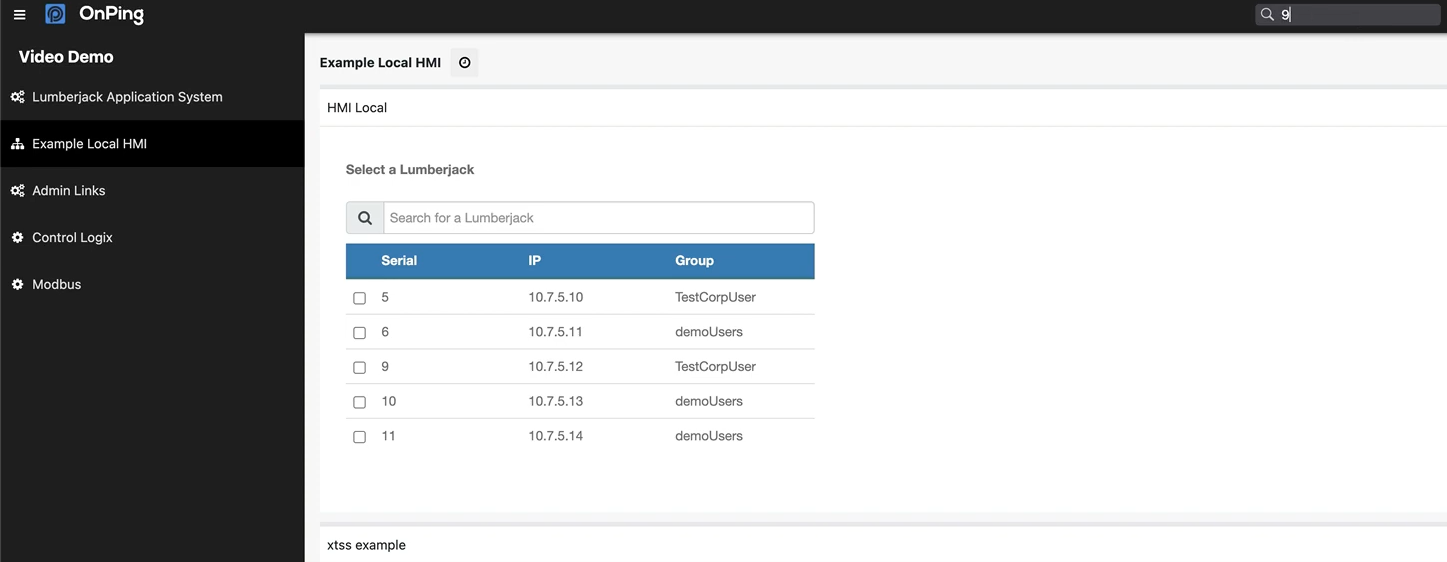Click the Select a Lumberjack heading
This screenshot has height=562, width=1447.
[x=410, y=170]
